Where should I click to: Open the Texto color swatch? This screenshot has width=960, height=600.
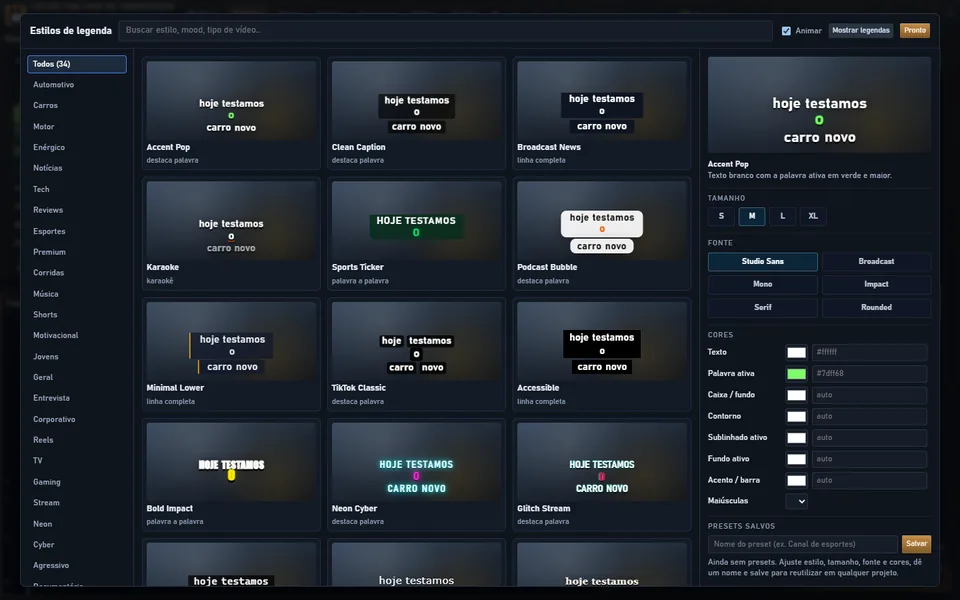796,352
